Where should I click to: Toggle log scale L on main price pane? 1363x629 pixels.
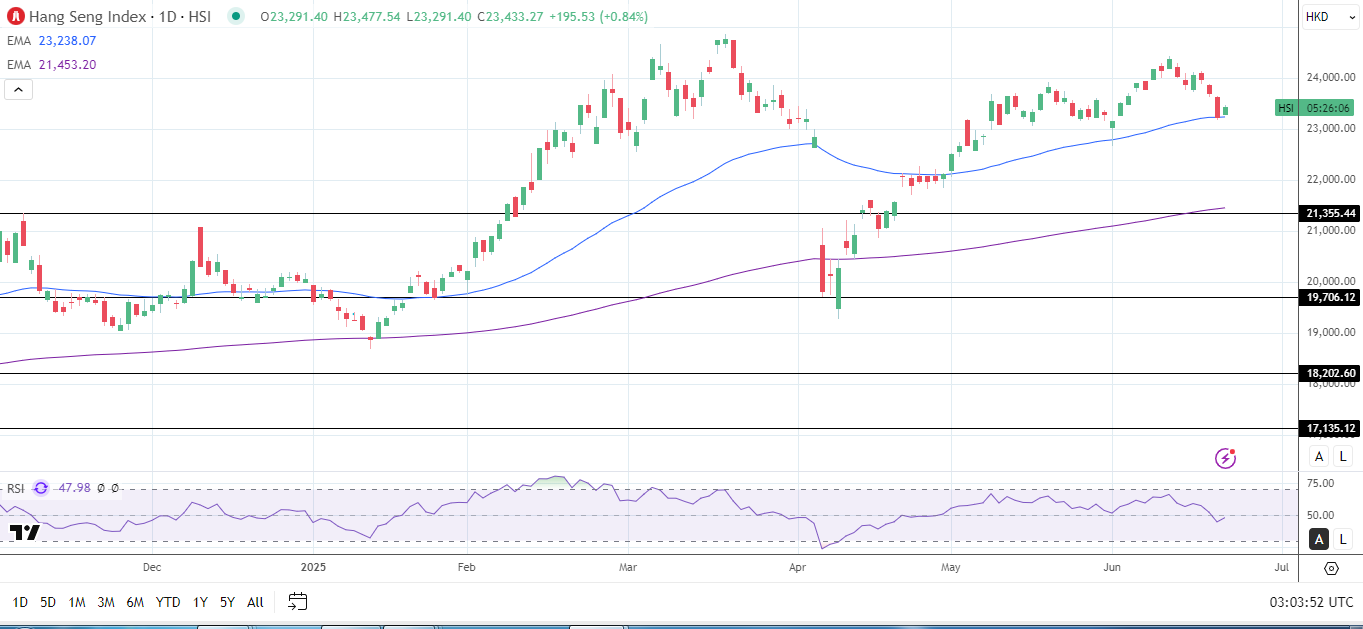pos(1343,457)
